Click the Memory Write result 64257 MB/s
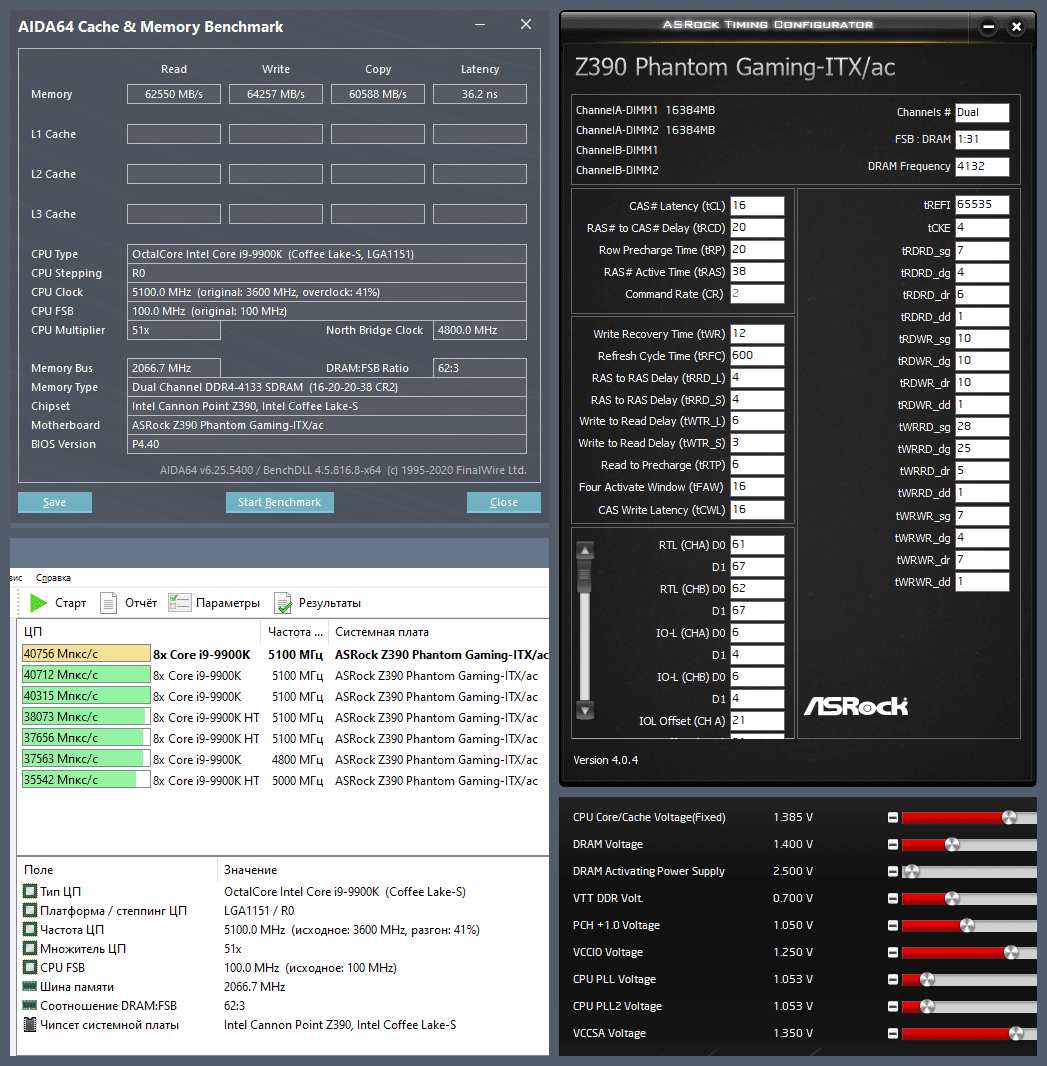The height and width of the screenshot is (1066, 1047). [x=276, y=94]
